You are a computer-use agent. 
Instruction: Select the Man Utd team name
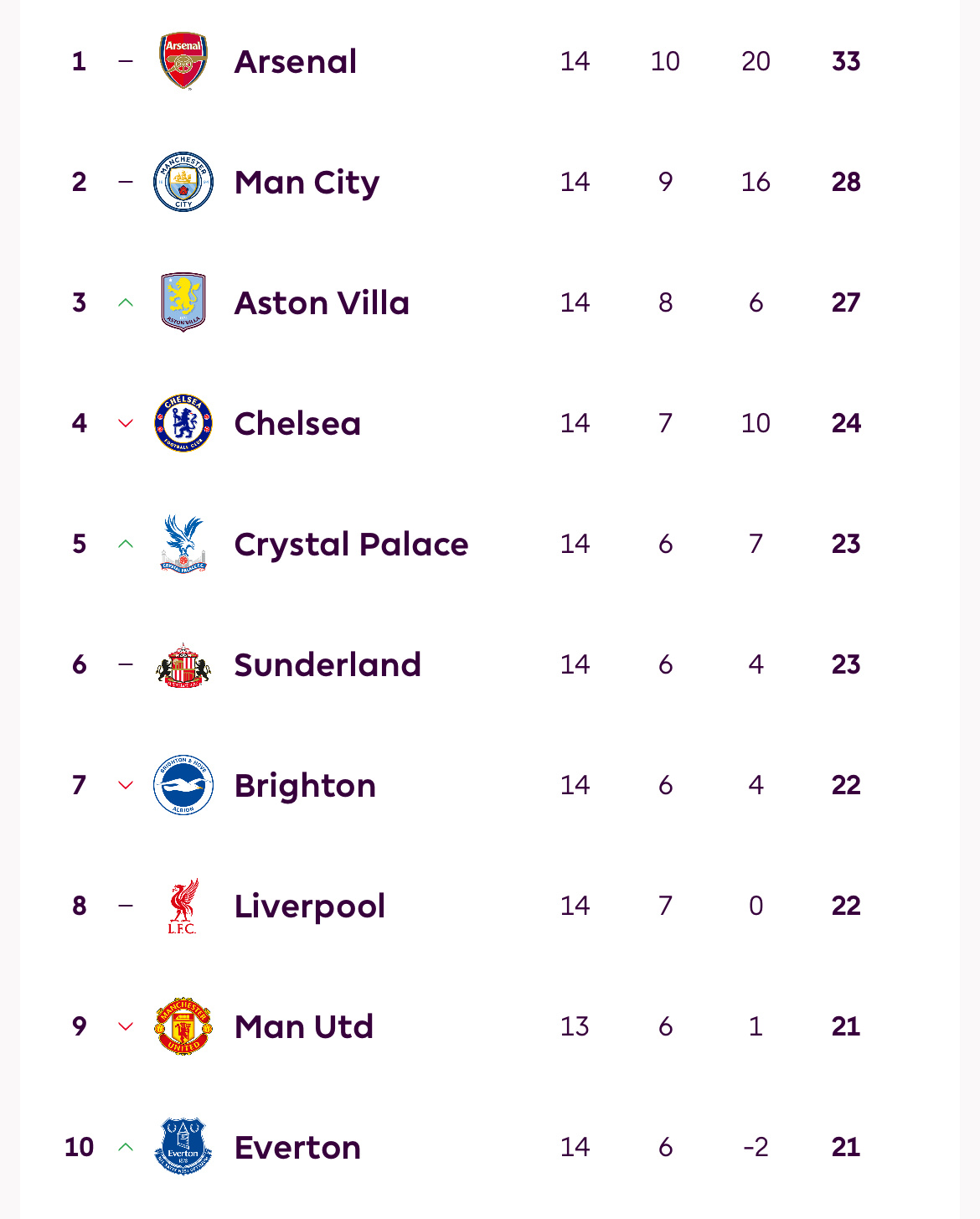click(304, 1027)
